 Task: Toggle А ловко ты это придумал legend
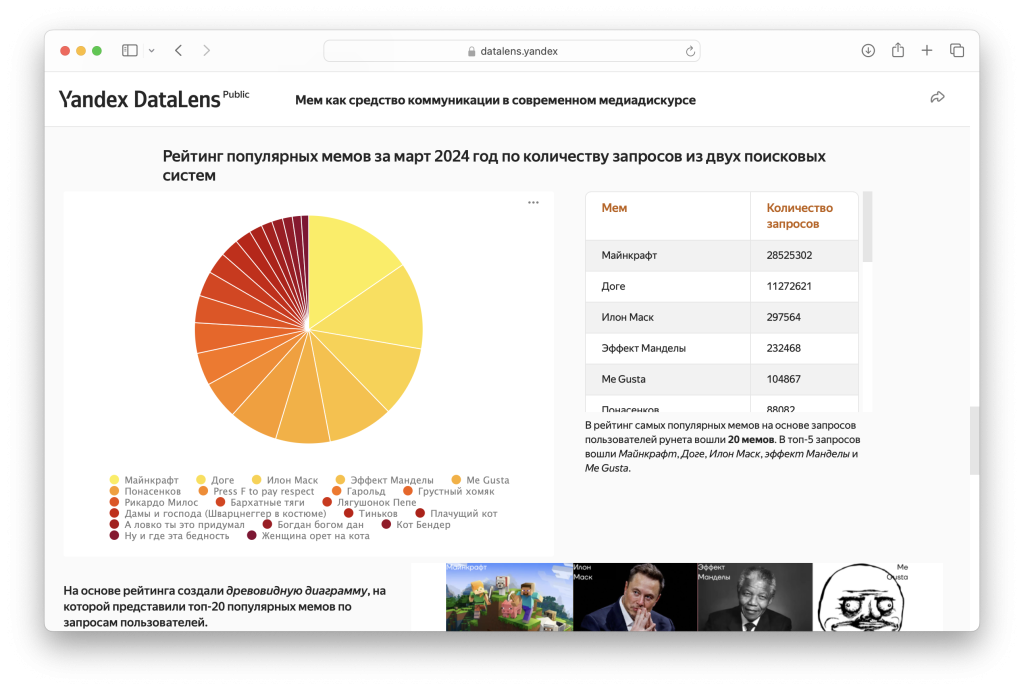tap(177, 524)
